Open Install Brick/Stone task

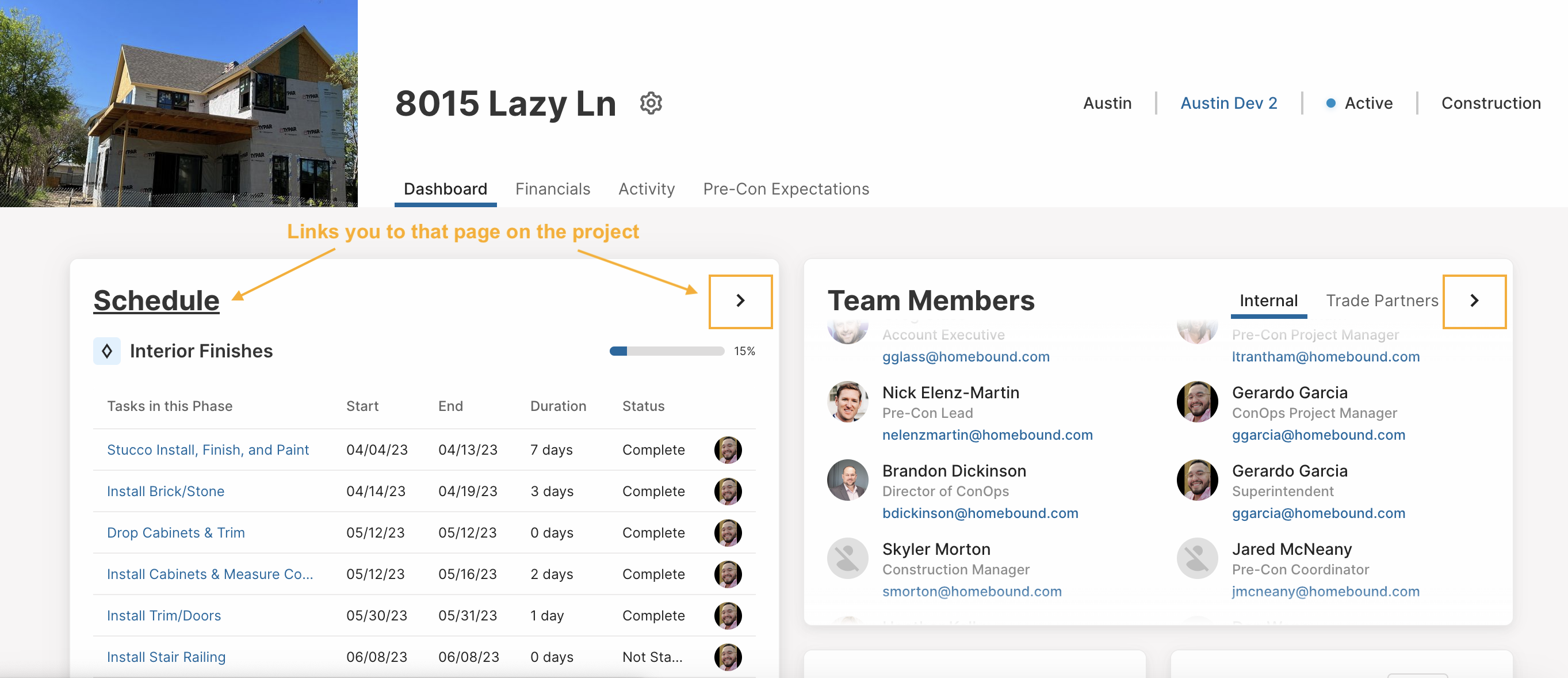coord(166,492)
